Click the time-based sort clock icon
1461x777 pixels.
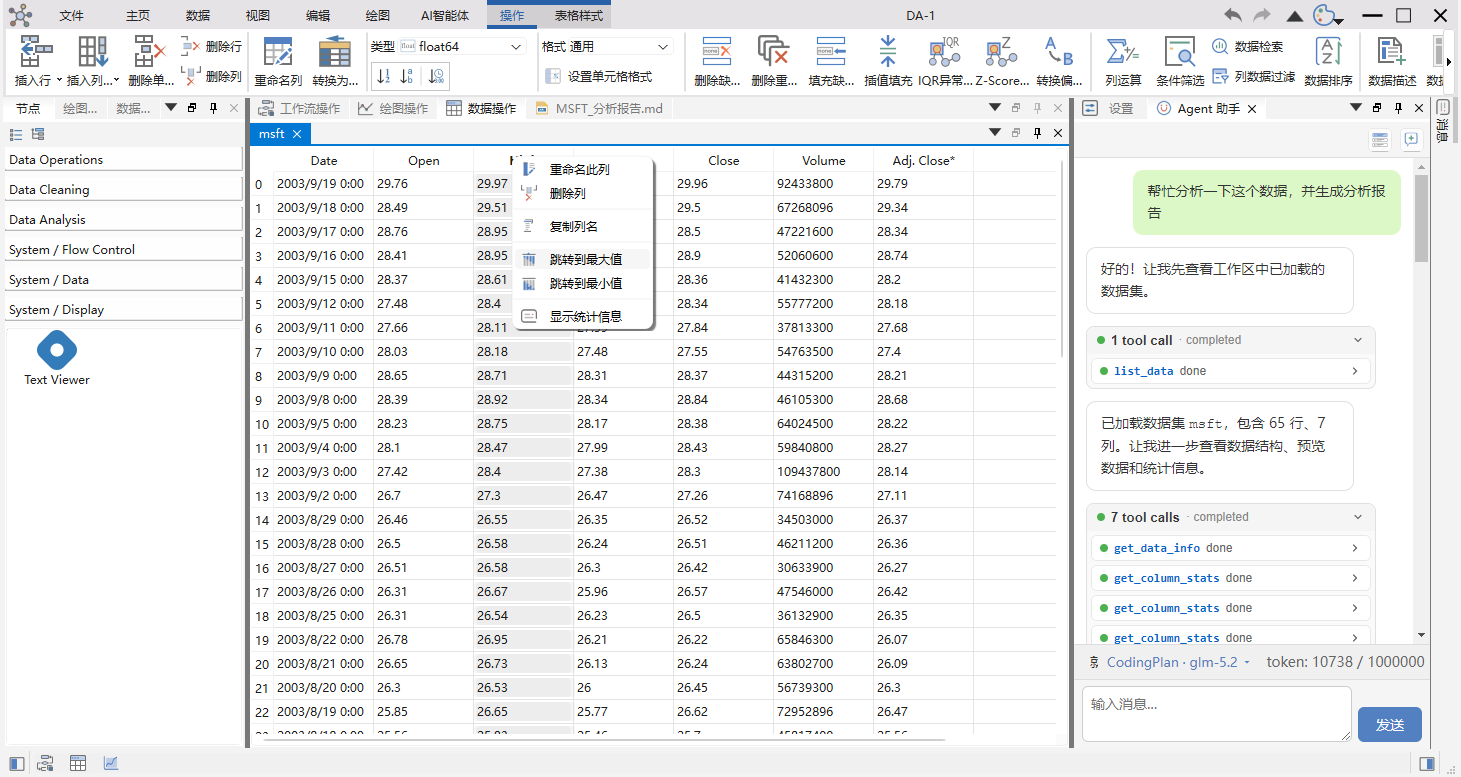(436, 76)
